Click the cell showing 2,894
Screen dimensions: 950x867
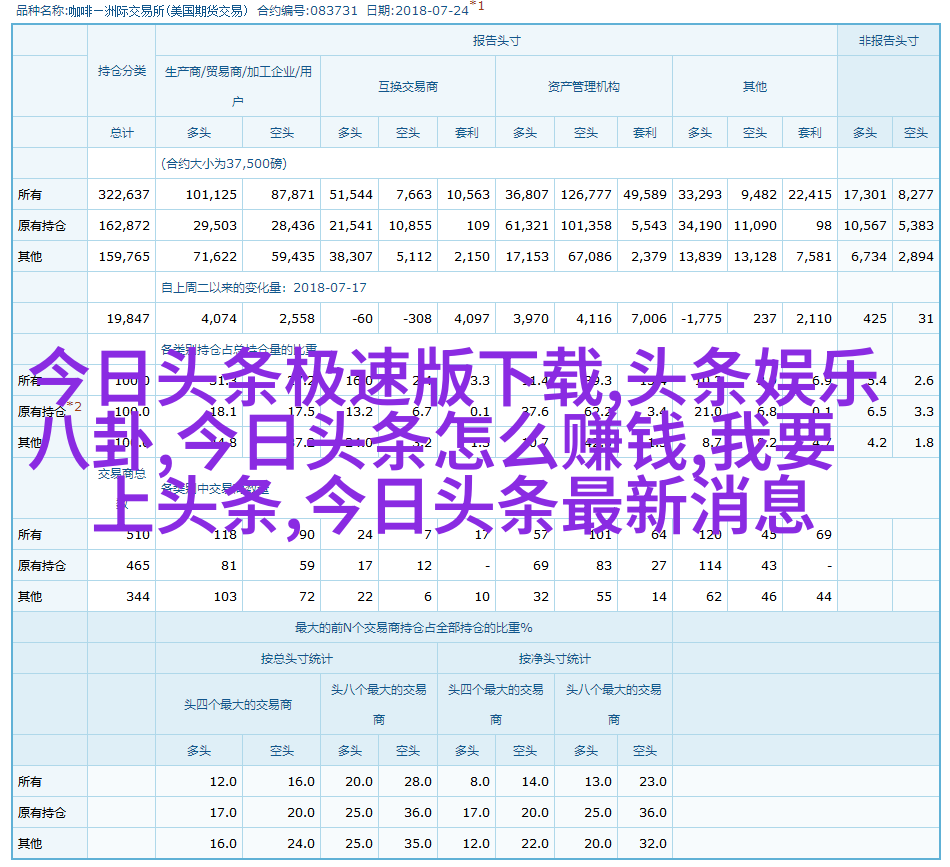[915, 256]
